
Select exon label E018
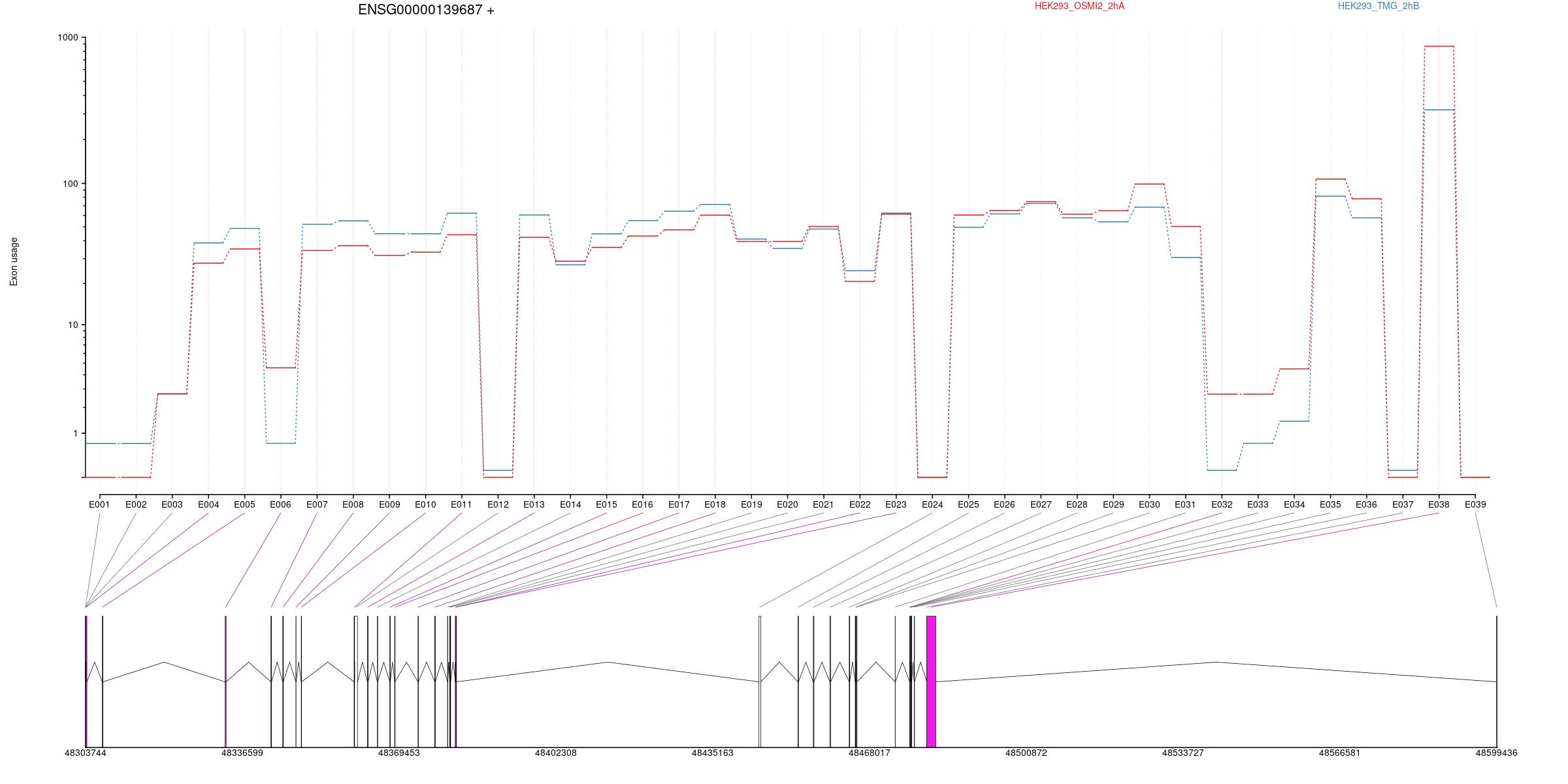(x=715, y=504)
